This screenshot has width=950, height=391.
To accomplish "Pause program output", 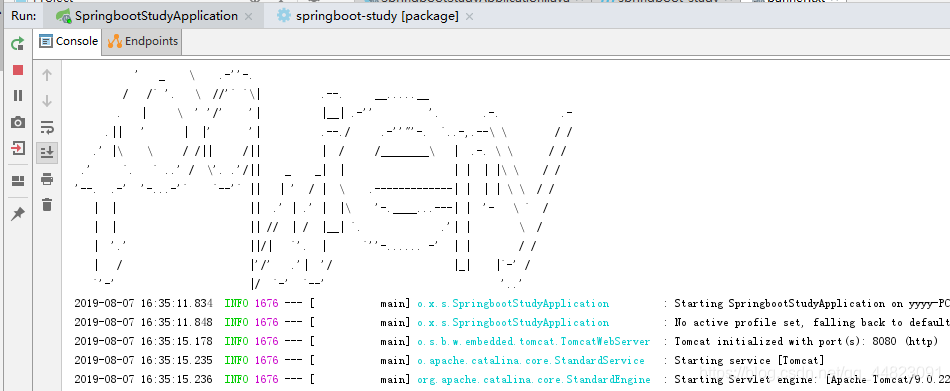I will pyautogui.click(x=18, y=96).
